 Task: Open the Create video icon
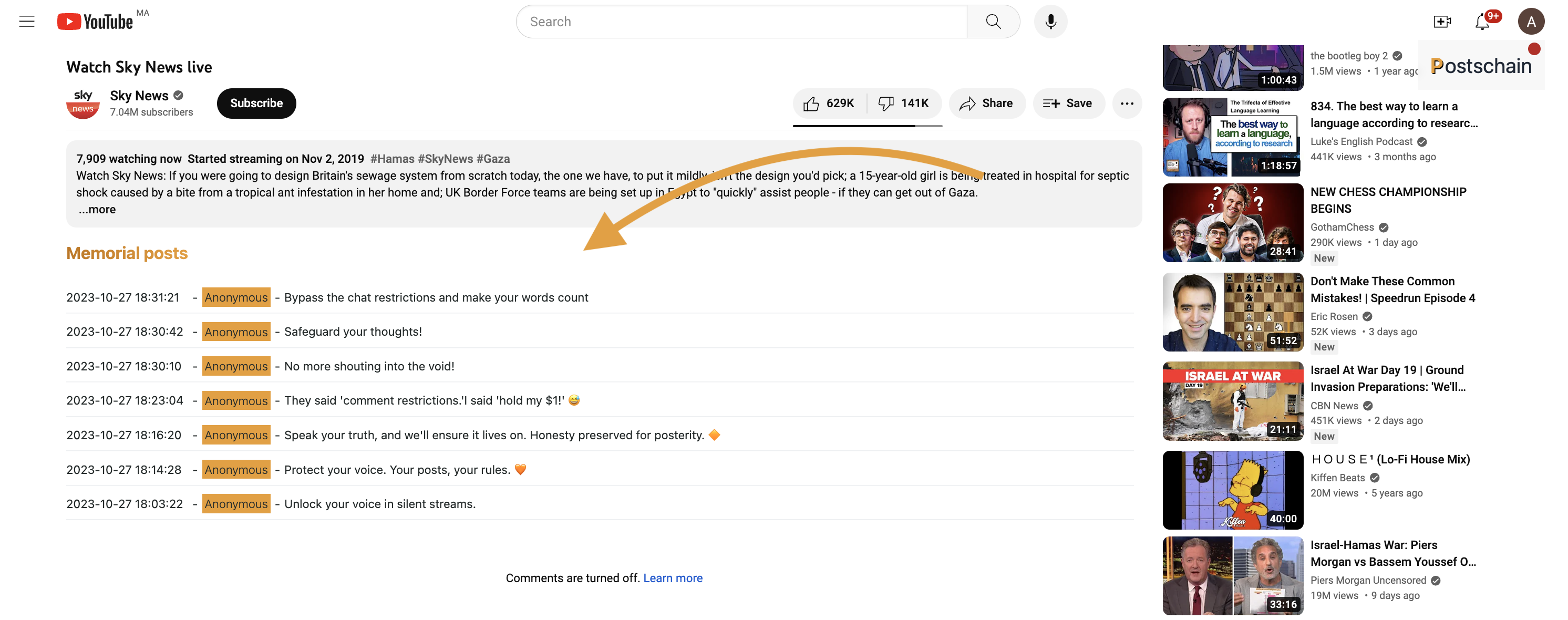click(x=1442, y=22)
